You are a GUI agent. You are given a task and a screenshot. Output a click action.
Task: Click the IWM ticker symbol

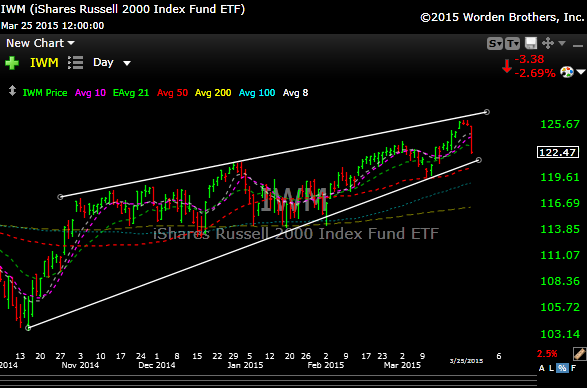pyautogui.click(x=44, y=63)
